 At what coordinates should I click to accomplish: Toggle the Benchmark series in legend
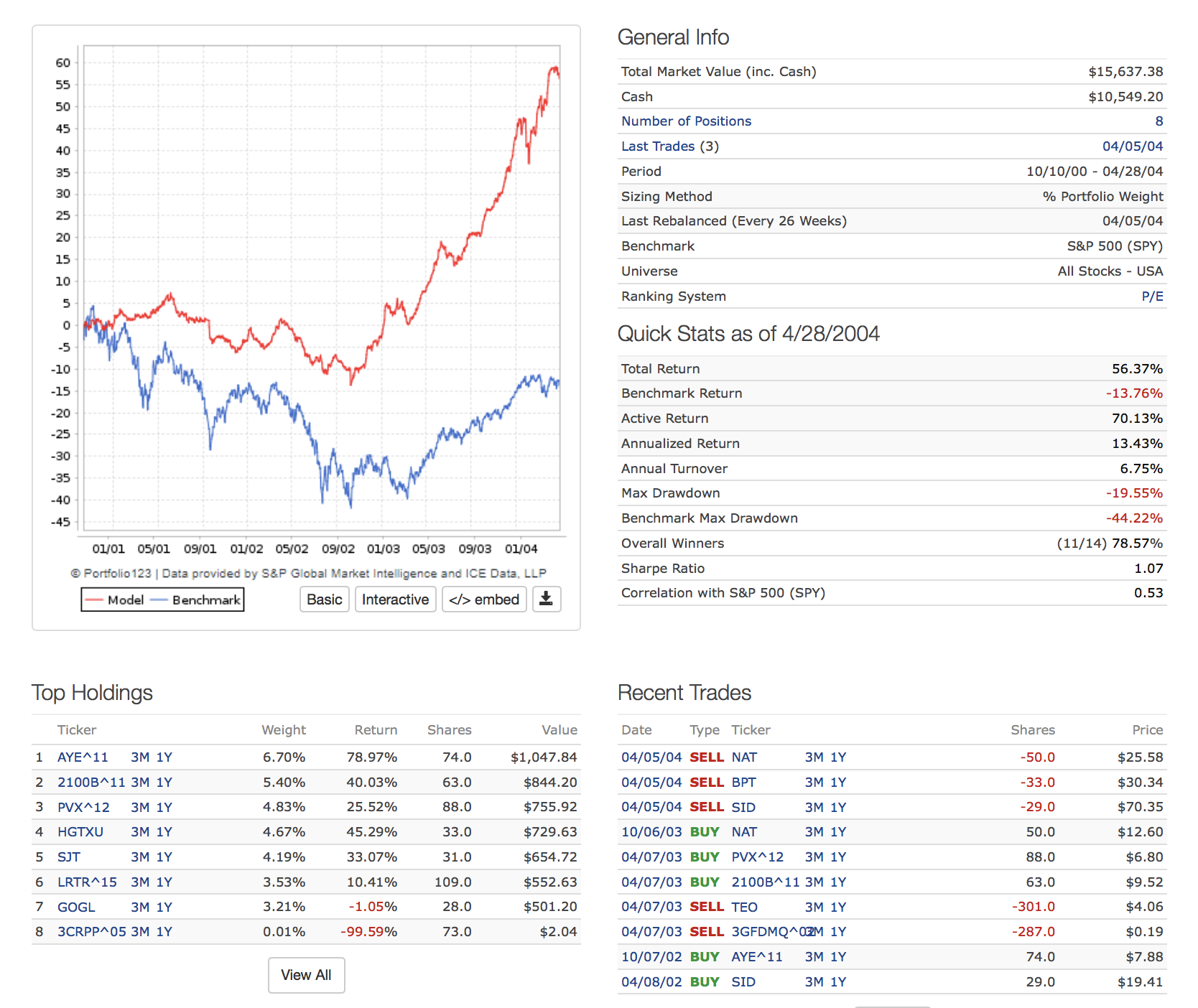point(198,600)
